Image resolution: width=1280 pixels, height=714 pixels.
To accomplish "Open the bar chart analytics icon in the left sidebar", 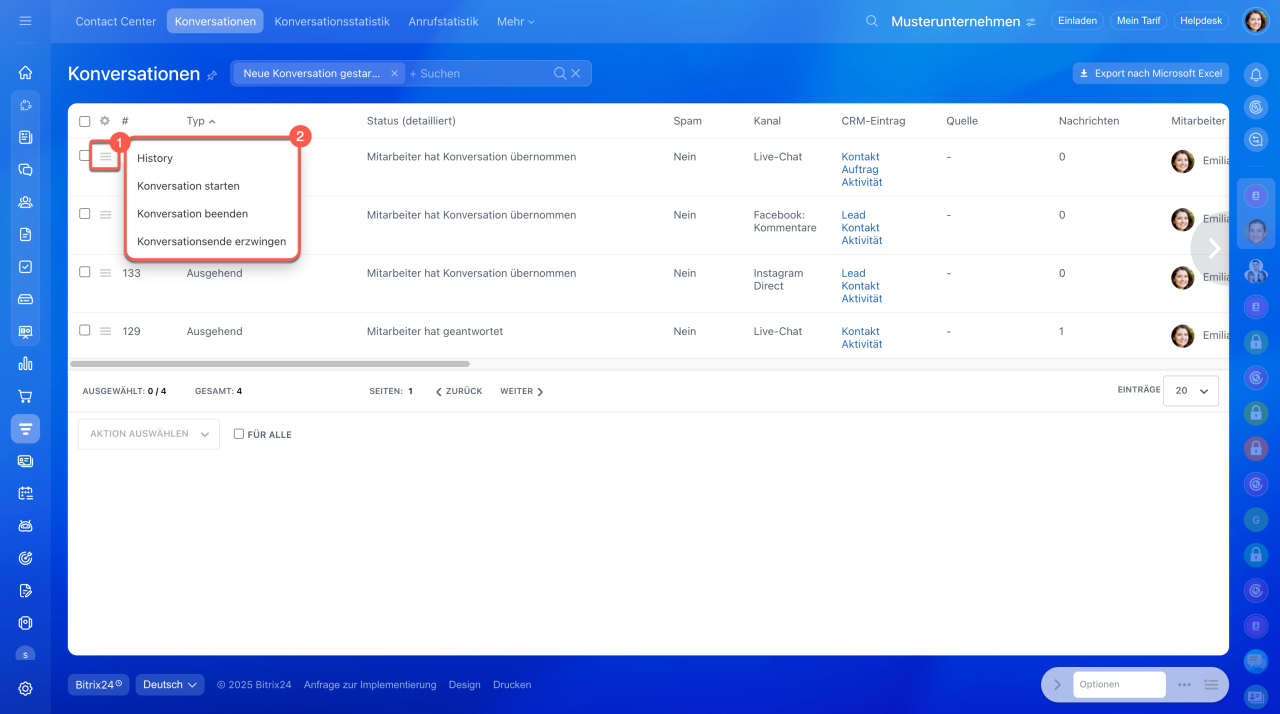I will pos(25,364).
